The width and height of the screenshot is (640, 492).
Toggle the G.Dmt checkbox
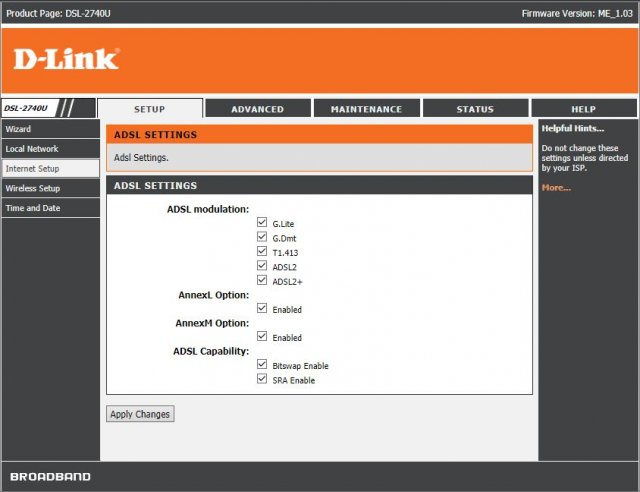point(262,238)
